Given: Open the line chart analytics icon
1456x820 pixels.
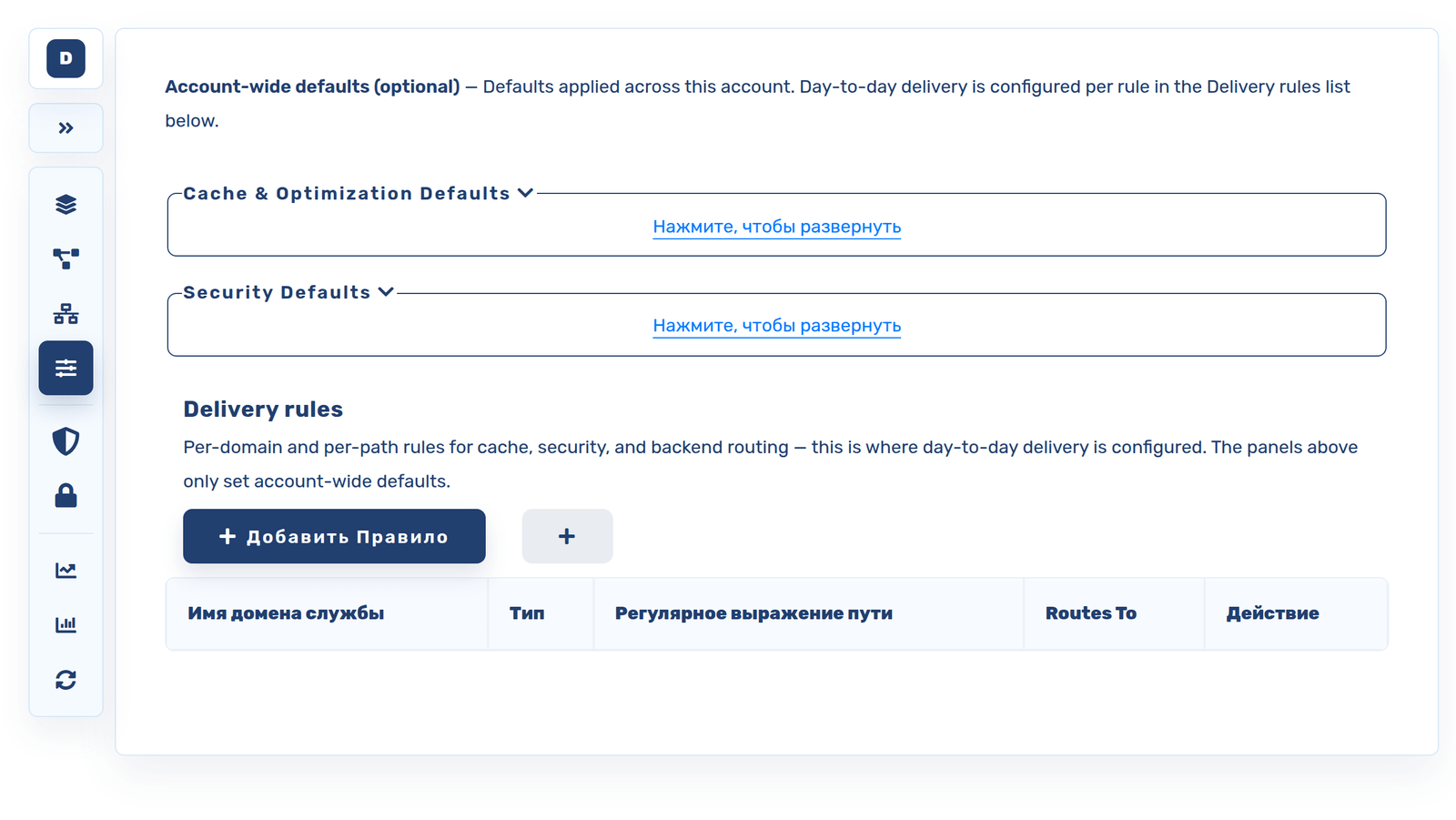Looking at the screenshot, I should (x=66, y=571).
